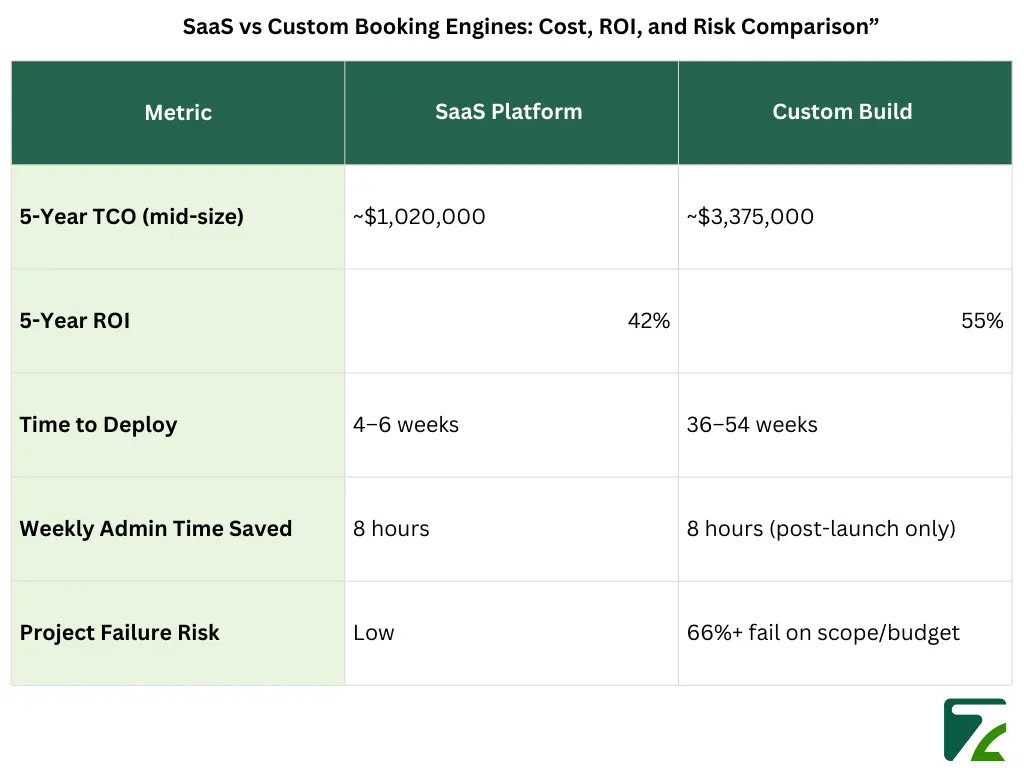Click the 55% ROI value
This screenshot has height=768, width=1024.
click(982, 321)
